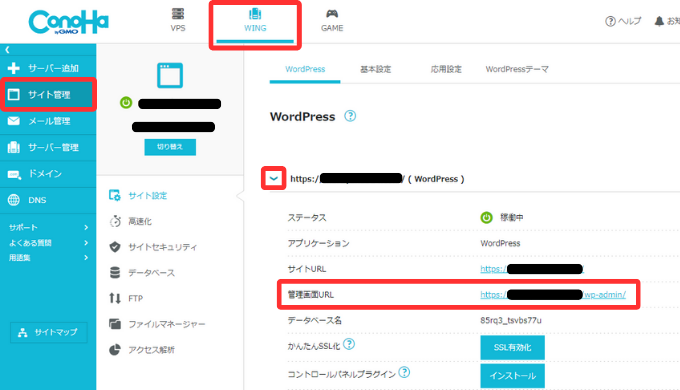680x390 pixels.
Task: Open ファイルマネージャー
Action: coord(167,324)
